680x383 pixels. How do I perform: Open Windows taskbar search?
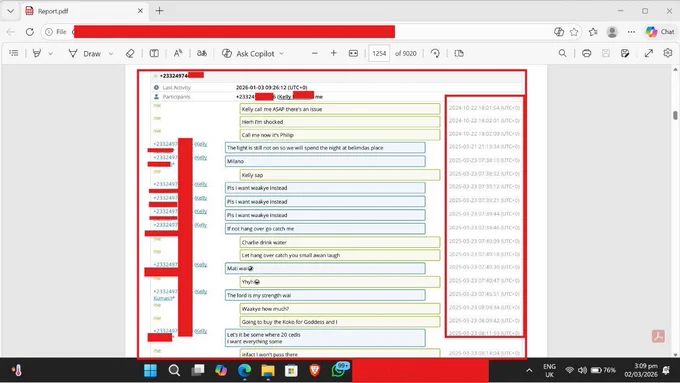point(174,370)
